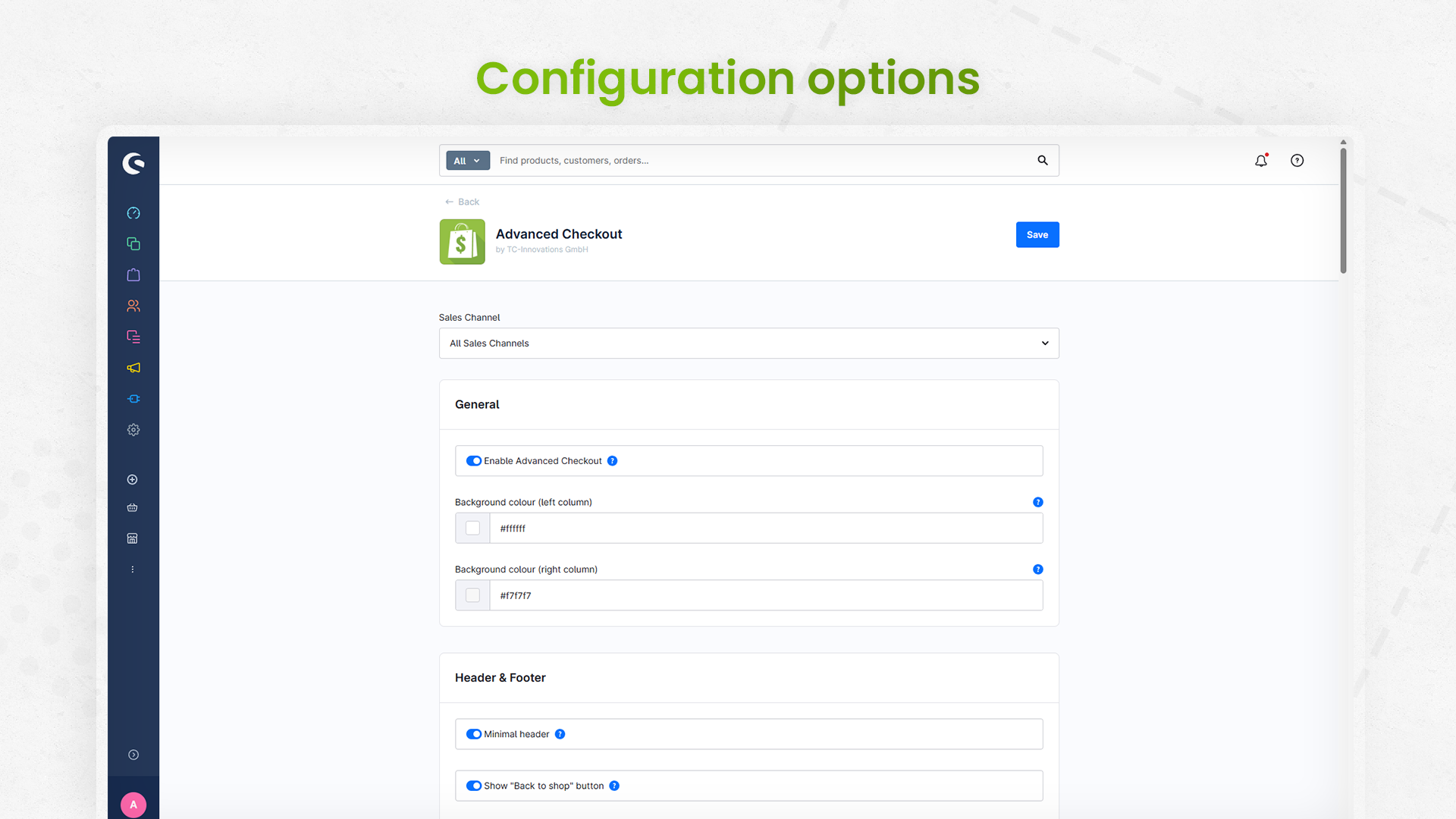Image resolution: width=1456 pixels, height=819 pixels.
Task: Show help for Minimal header
Action: pos(560,734)
